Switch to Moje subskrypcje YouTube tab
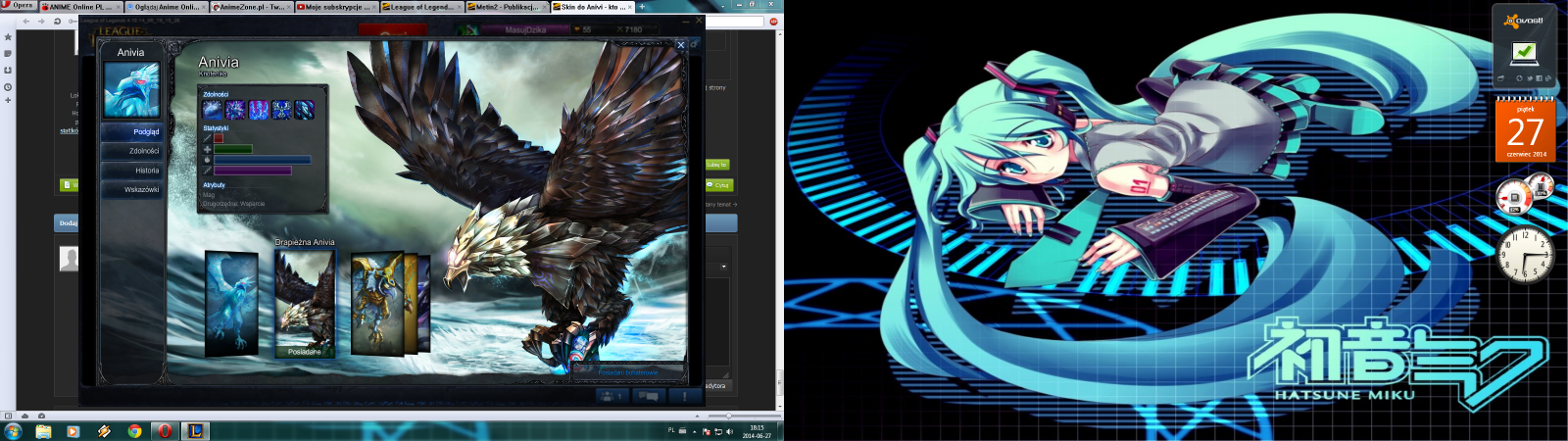Viewport: 1568px width, 441px height. [336, 6]
